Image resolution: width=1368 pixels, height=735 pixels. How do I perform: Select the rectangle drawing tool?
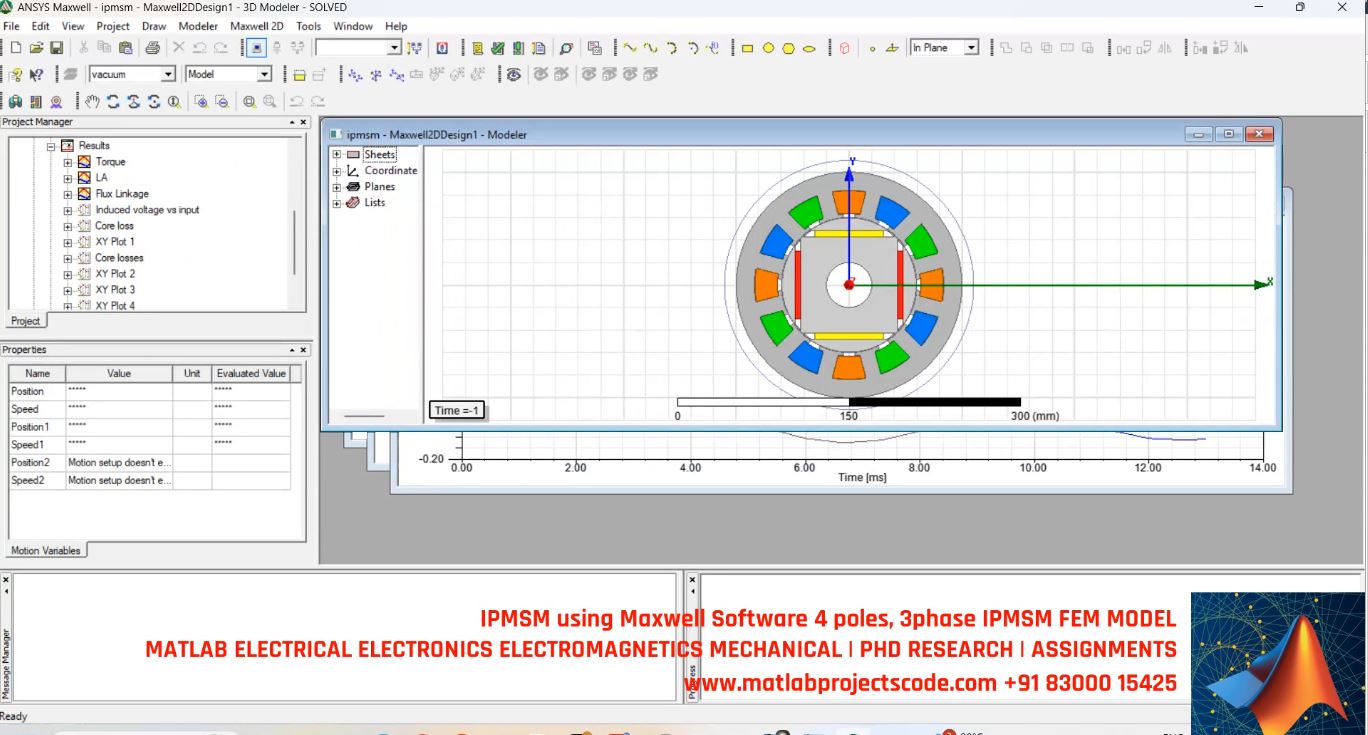coord(746,47)
